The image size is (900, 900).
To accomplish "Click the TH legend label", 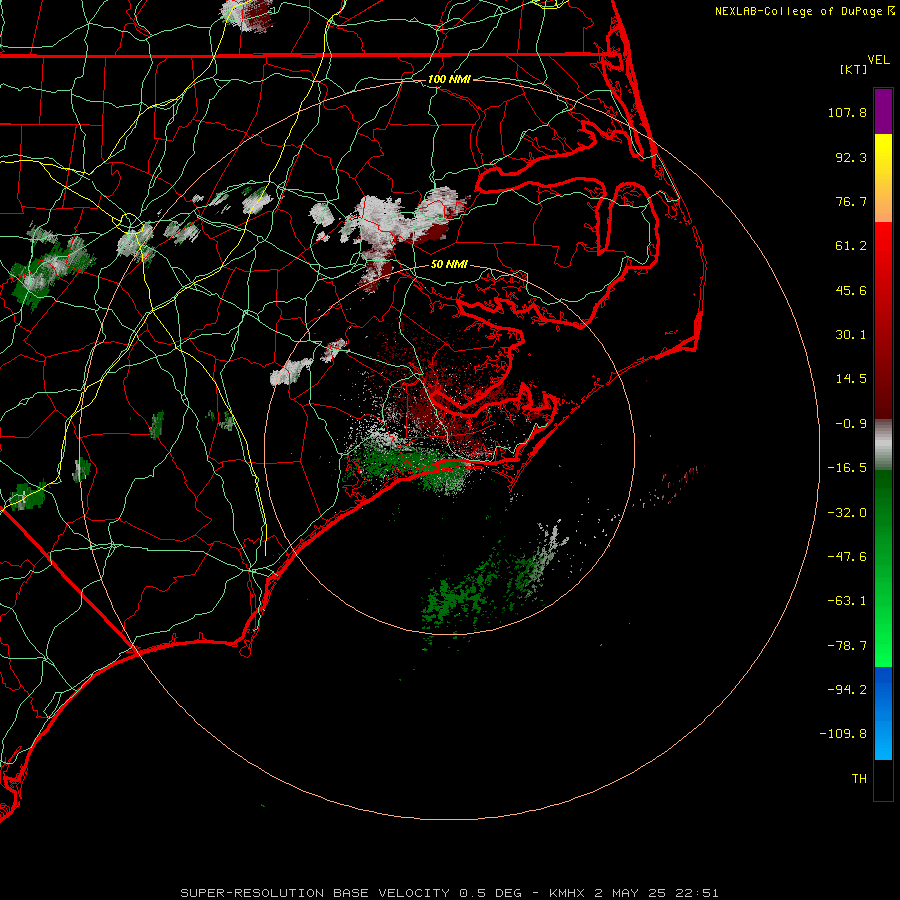I will (859, 778).
